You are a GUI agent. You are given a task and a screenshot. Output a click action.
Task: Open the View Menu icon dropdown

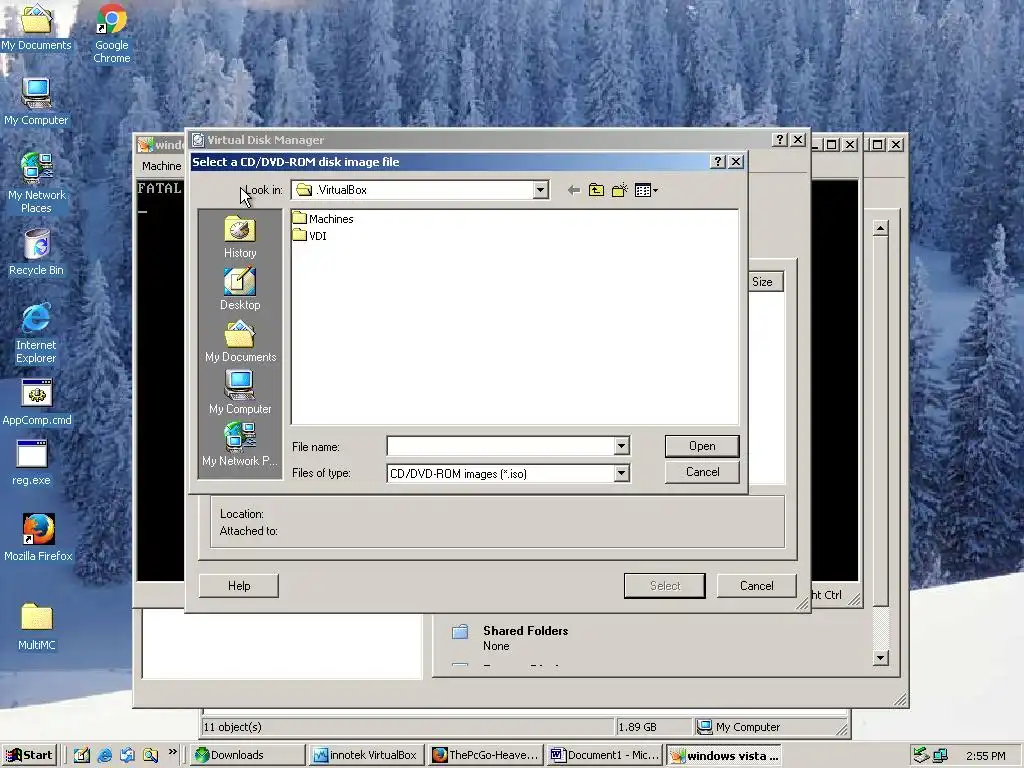646,190
